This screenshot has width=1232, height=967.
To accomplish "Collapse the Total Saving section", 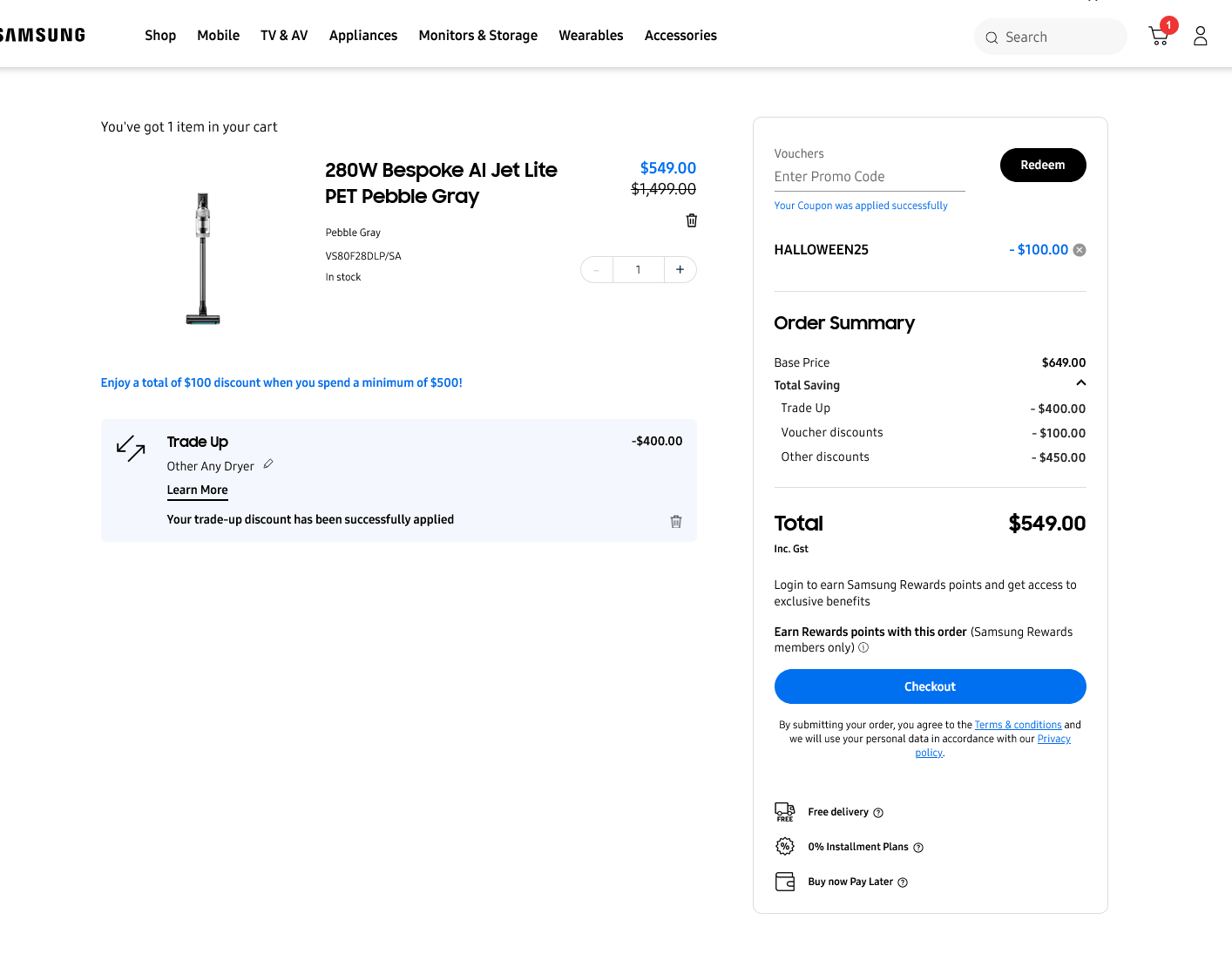I will tap(1080, 383).
